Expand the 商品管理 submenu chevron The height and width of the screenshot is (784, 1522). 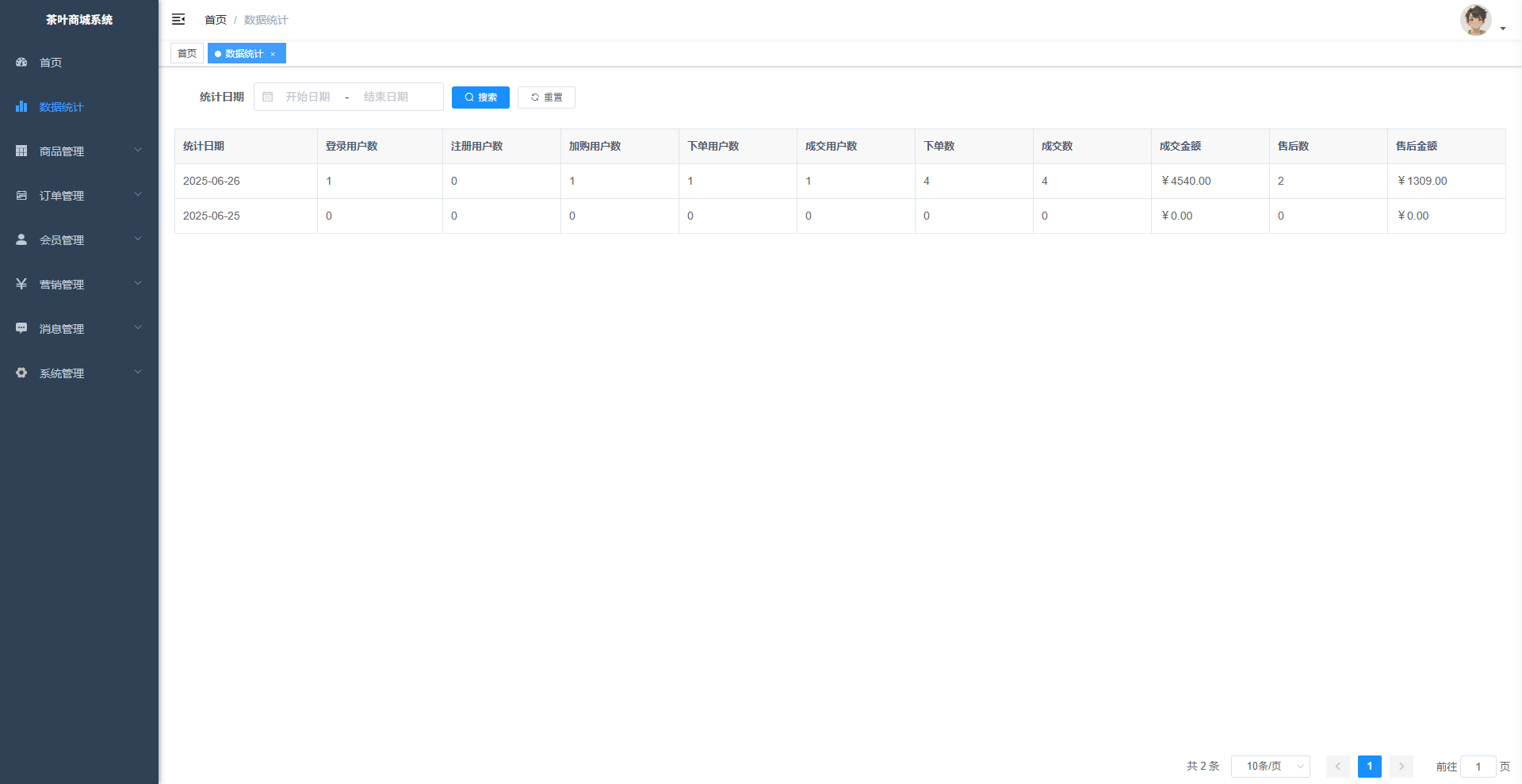pos(138,150)
